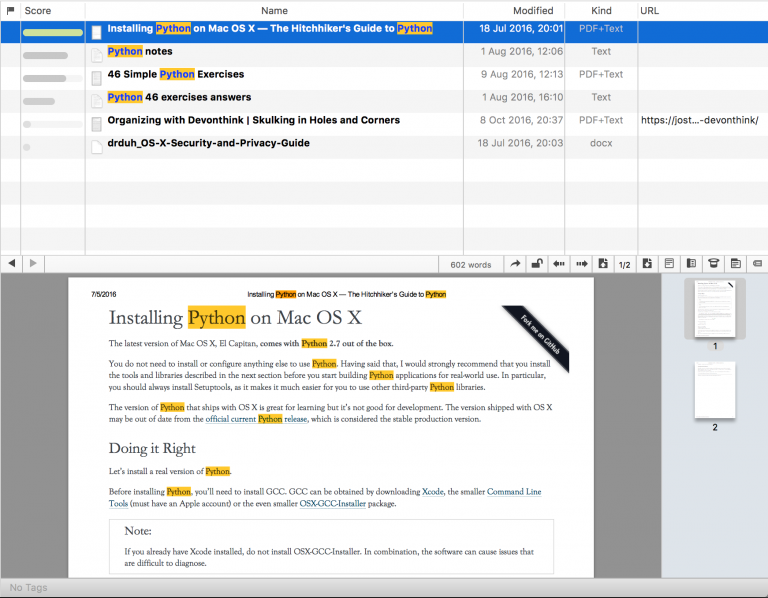This screenshot has width=768, height=598.
Task: Toggle the unlock padlock icon
Action: (x=537, y=264)
